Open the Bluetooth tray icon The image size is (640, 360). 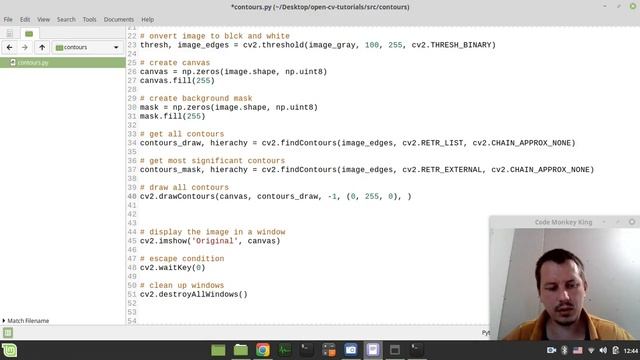[x=564, y=350]
